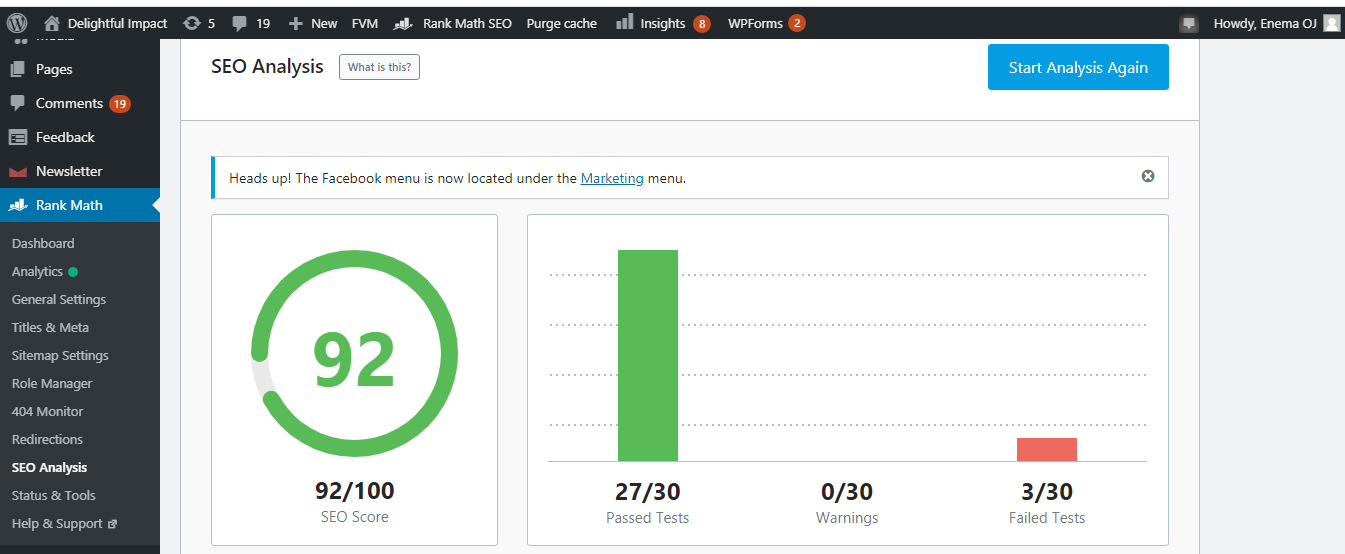
Task: Click the green Passed Tests bar
Action: [648, 355]
